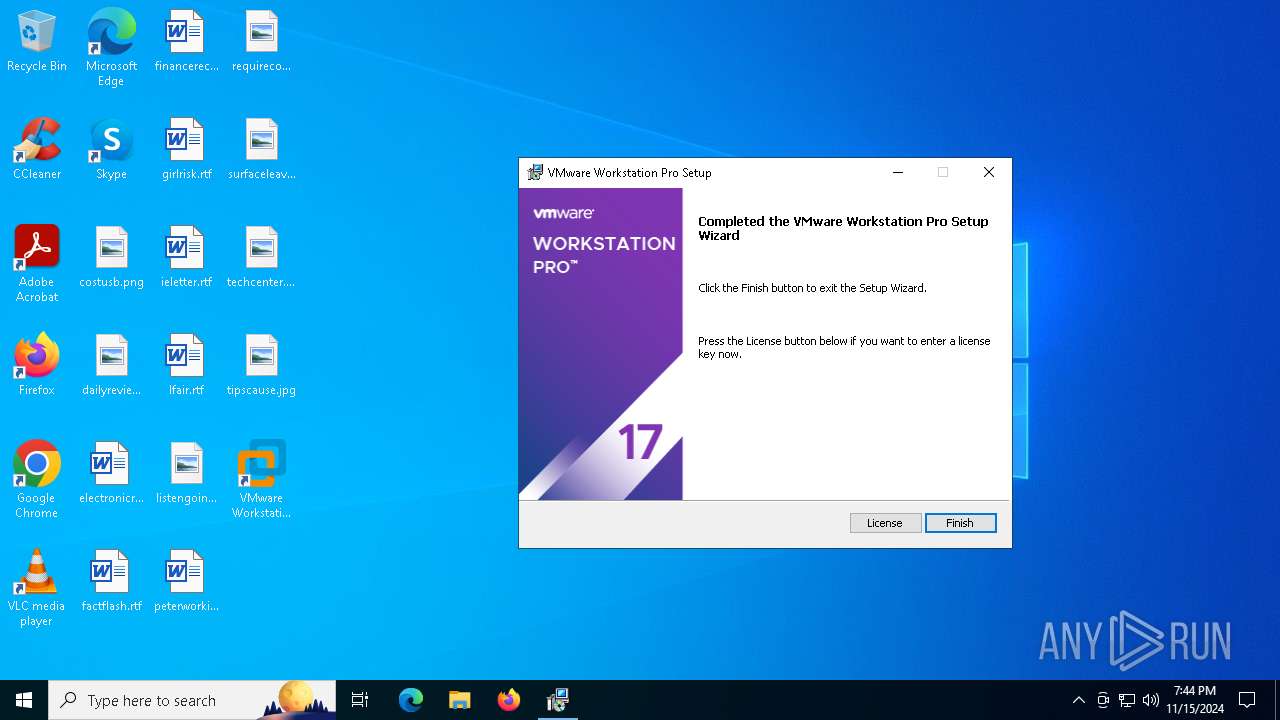The width and height of the screenshot is (1280, 720).
Task: Open the volume control tray icon
Action: (1151, 700)
